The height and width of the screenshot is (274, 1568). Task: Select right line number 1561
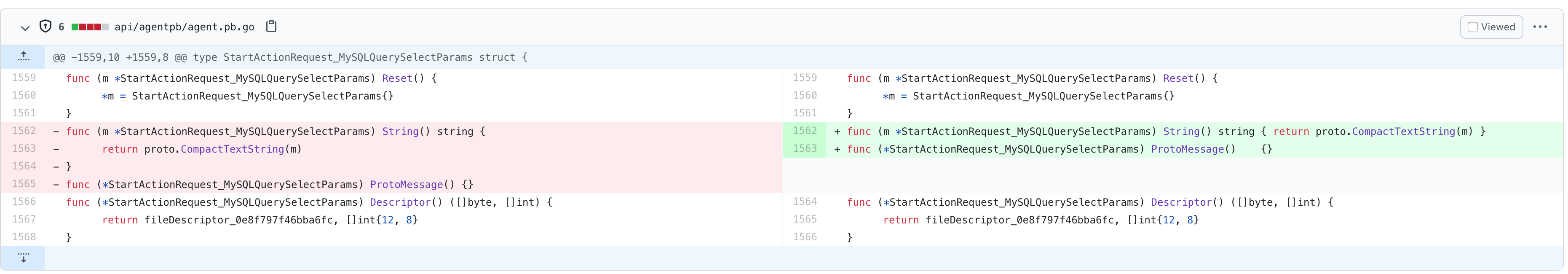(805, 113)
